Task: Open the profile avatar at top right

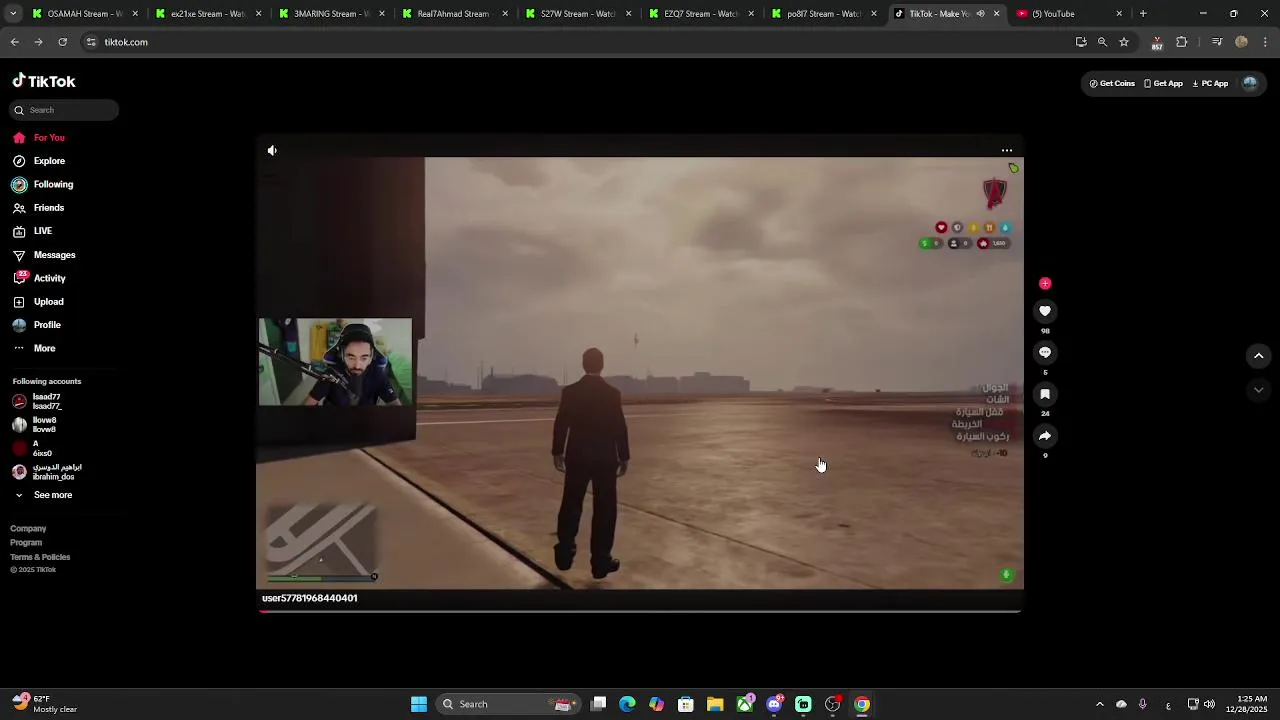Action: tap(1249, 83)
